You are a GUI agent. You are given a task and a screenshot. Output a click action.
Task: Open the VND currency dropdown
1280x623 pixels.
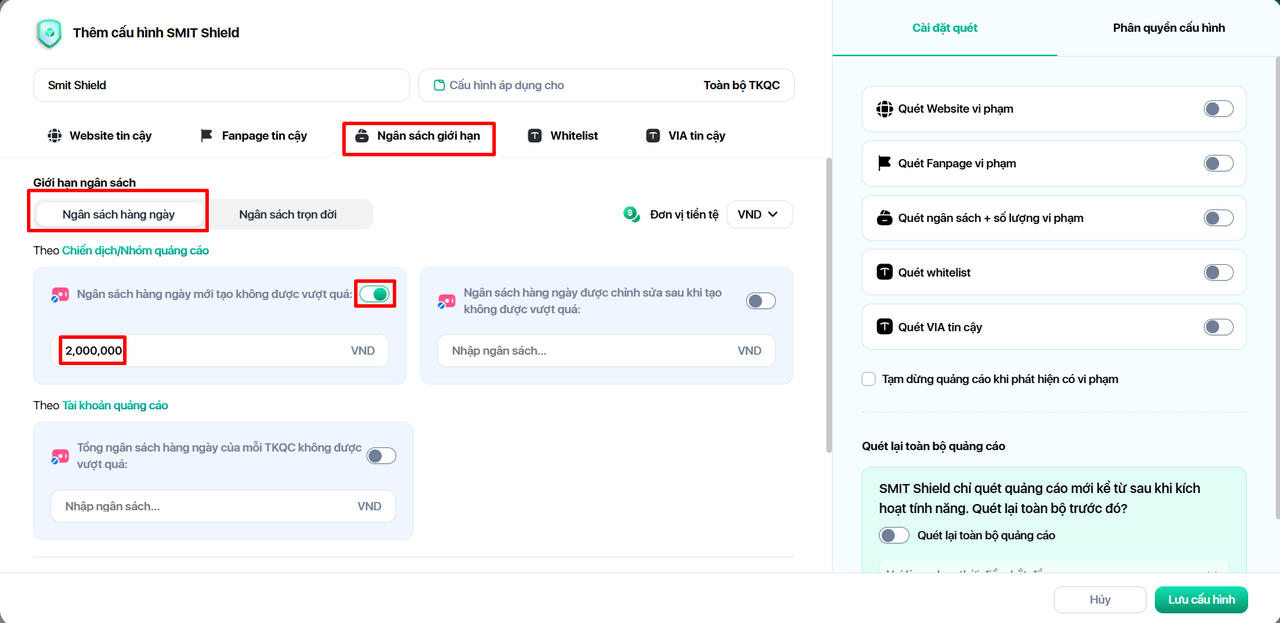coord(759,215)
